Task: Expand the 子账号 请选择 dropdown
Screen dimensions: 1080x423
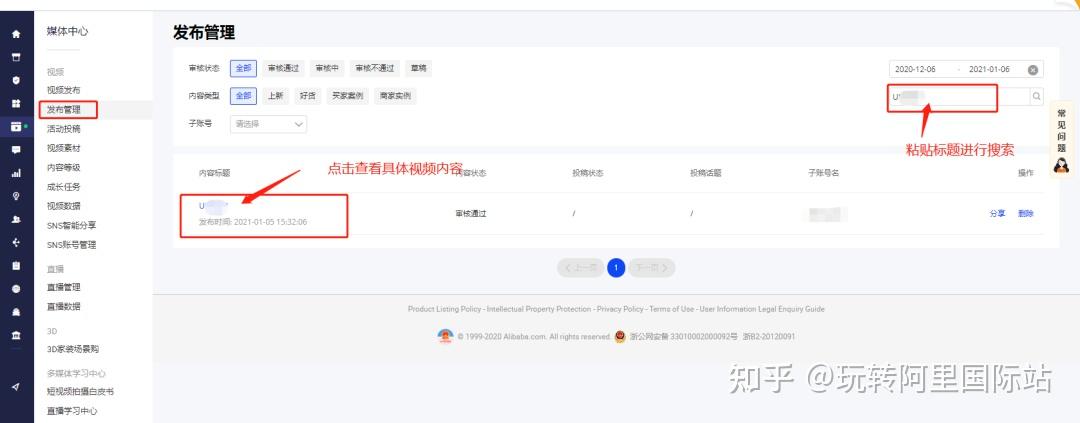Action: 268,124
